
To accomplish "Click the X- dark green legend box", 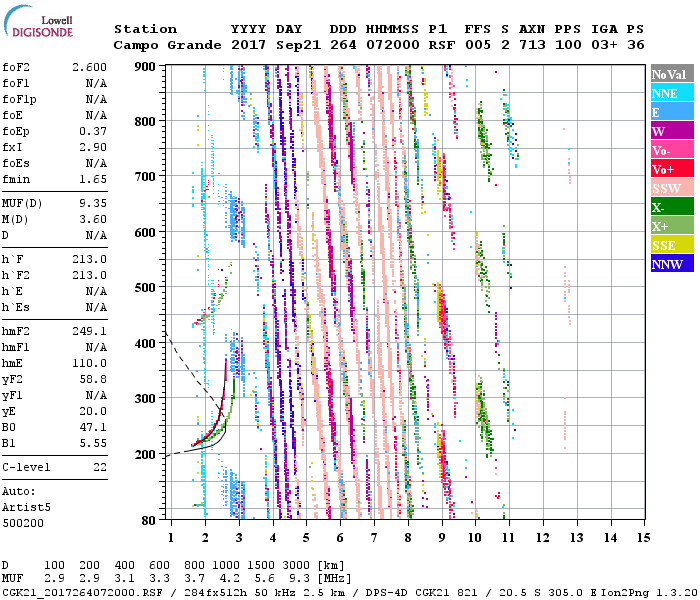I will 668,208.
